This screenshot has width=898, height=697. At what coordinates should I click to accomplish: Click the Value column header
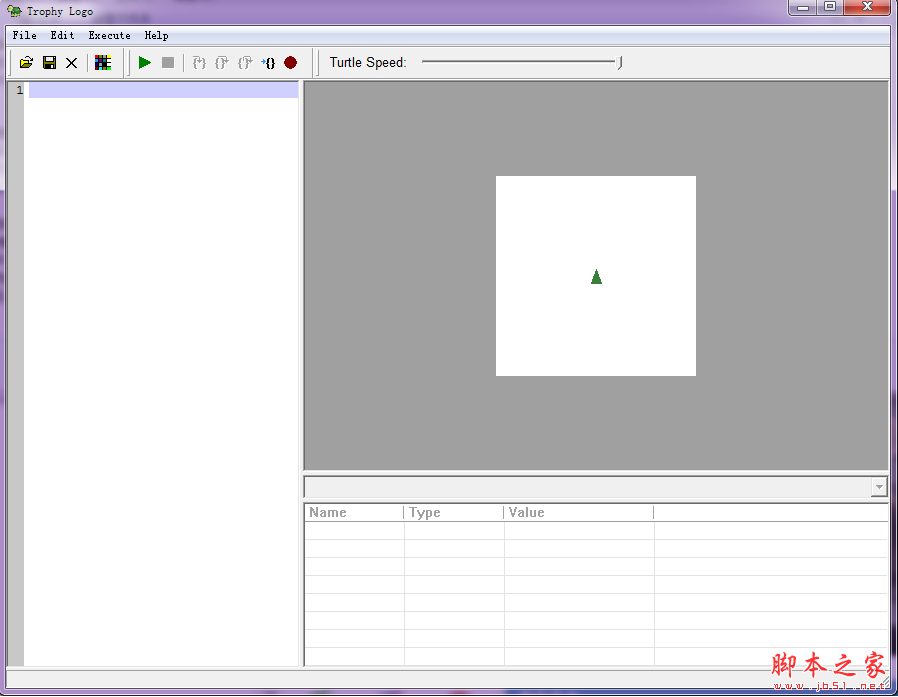[x=527, y=513]
